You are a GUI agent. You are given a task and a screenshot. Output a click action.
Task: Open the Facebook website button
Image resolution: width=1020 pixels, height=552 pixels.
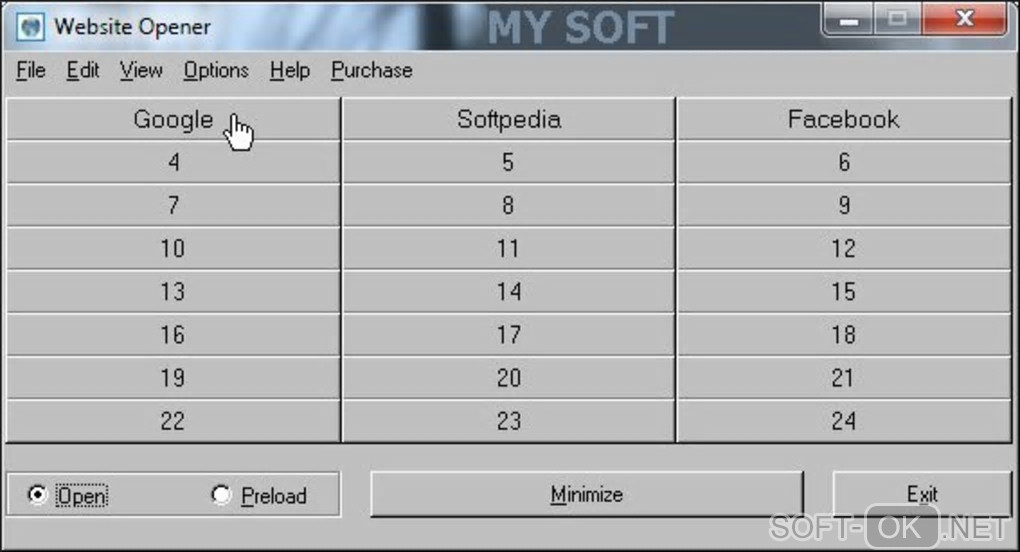coord(844,120)
